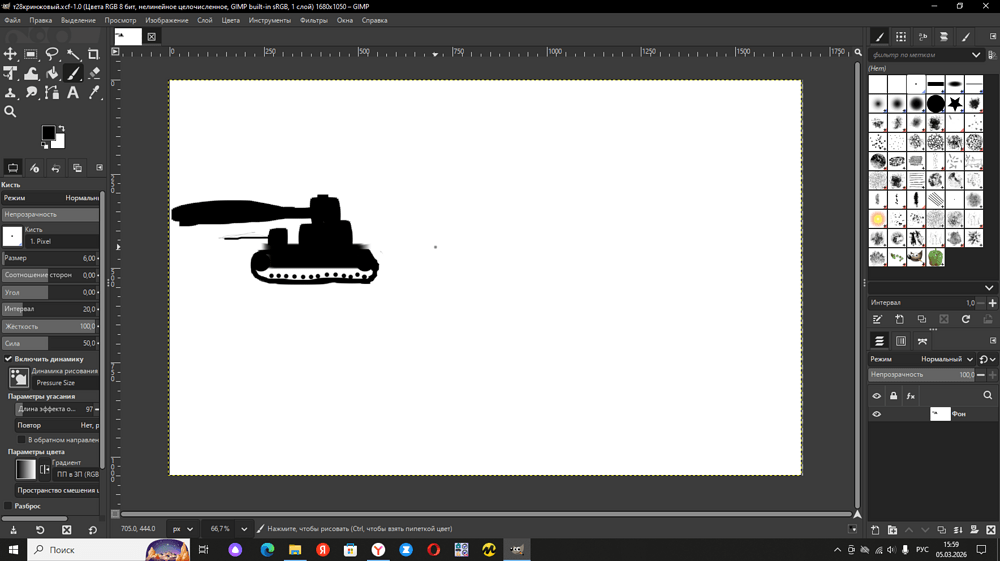
Task: Select the Free Select lasso tool
Action: (x=52, y=54)
